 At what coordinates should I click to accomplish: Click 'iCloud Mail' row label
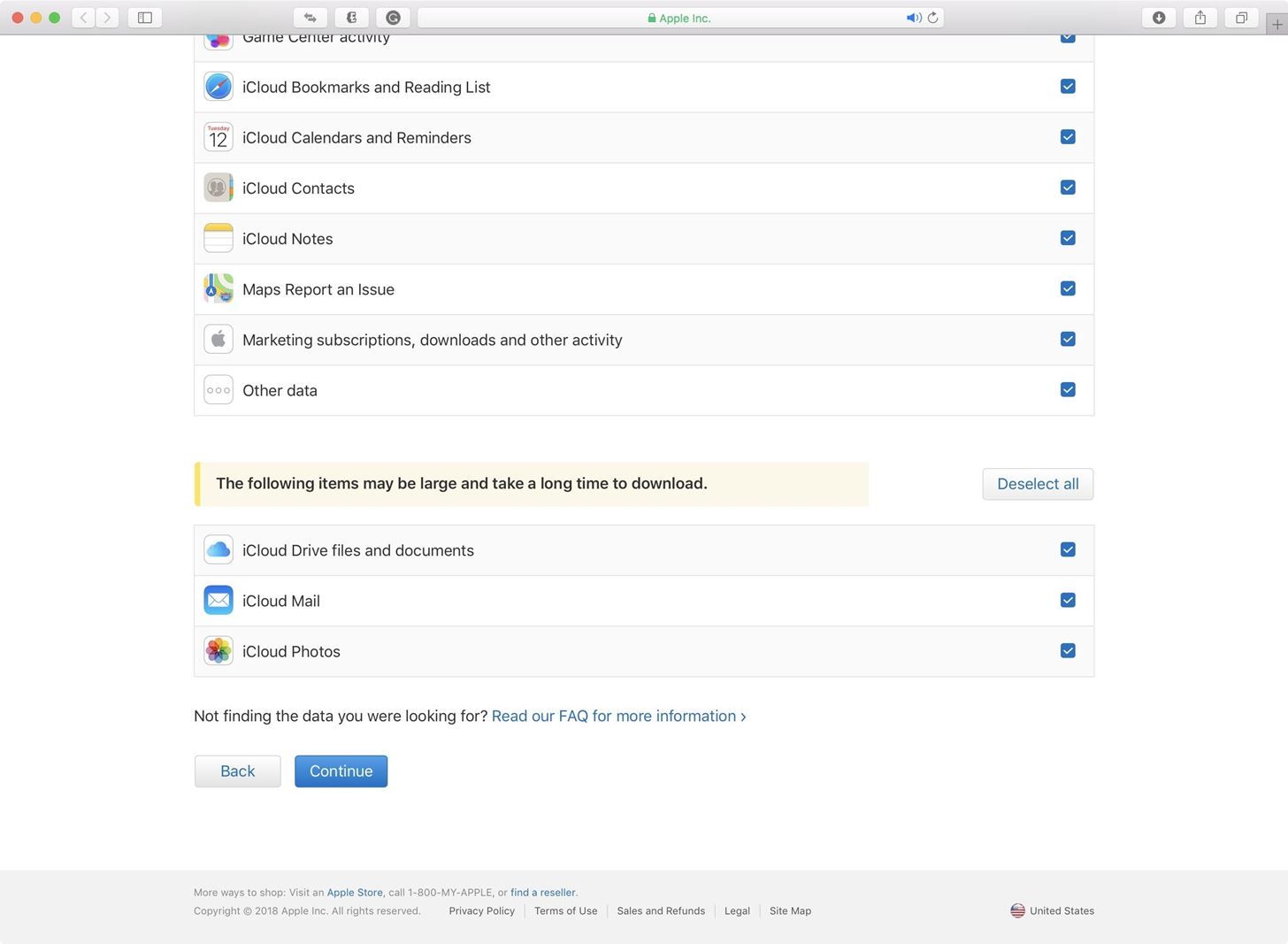click(x=281, y=601)
